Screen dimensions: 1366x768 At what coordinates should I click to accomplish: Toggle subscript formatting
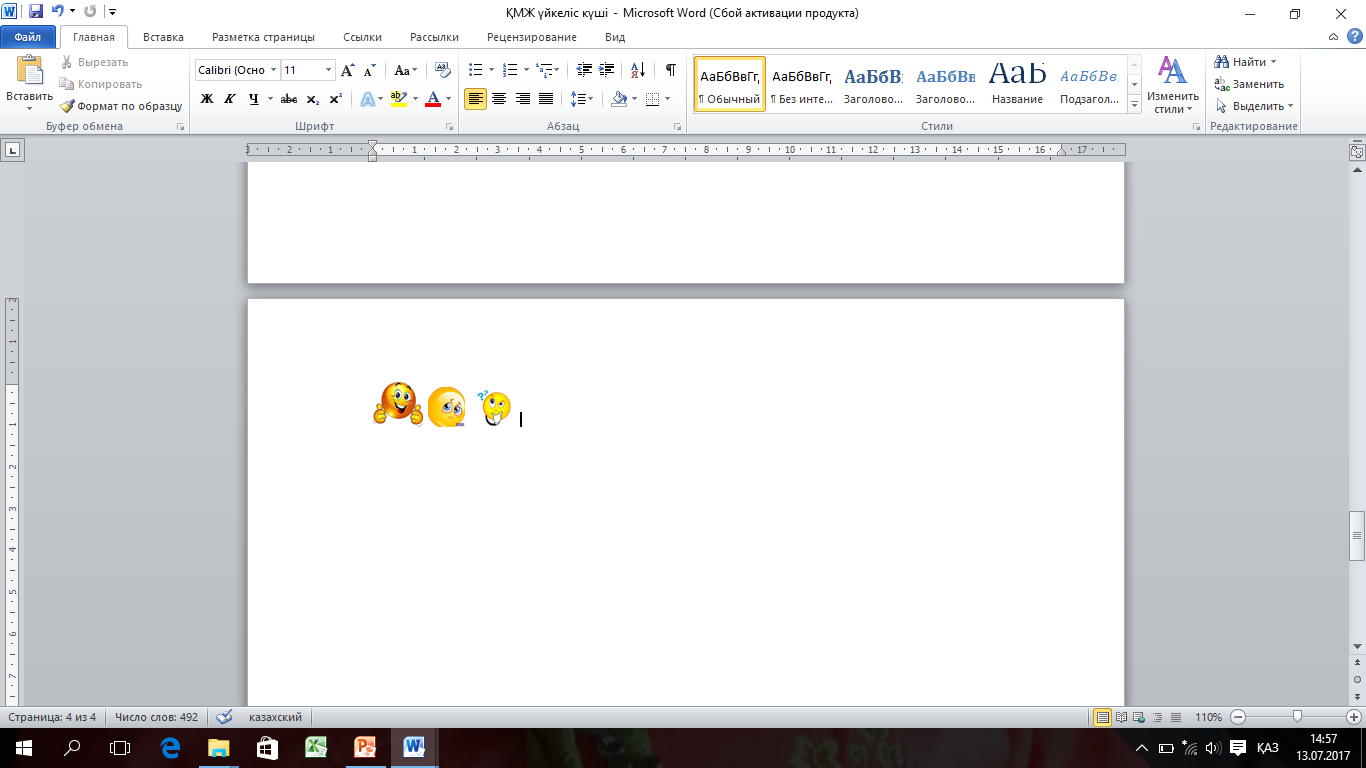313,99
